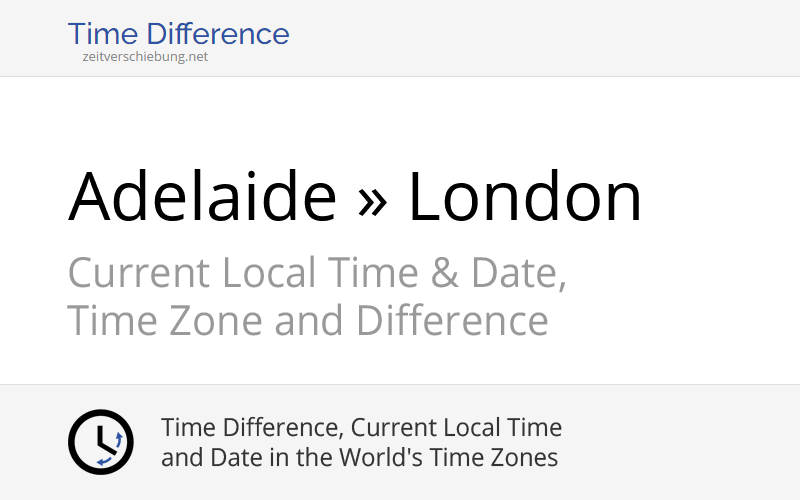Click the "Current Local Time & Date," subtitle line
Viewport: 800px width, 500px height.
317,273
